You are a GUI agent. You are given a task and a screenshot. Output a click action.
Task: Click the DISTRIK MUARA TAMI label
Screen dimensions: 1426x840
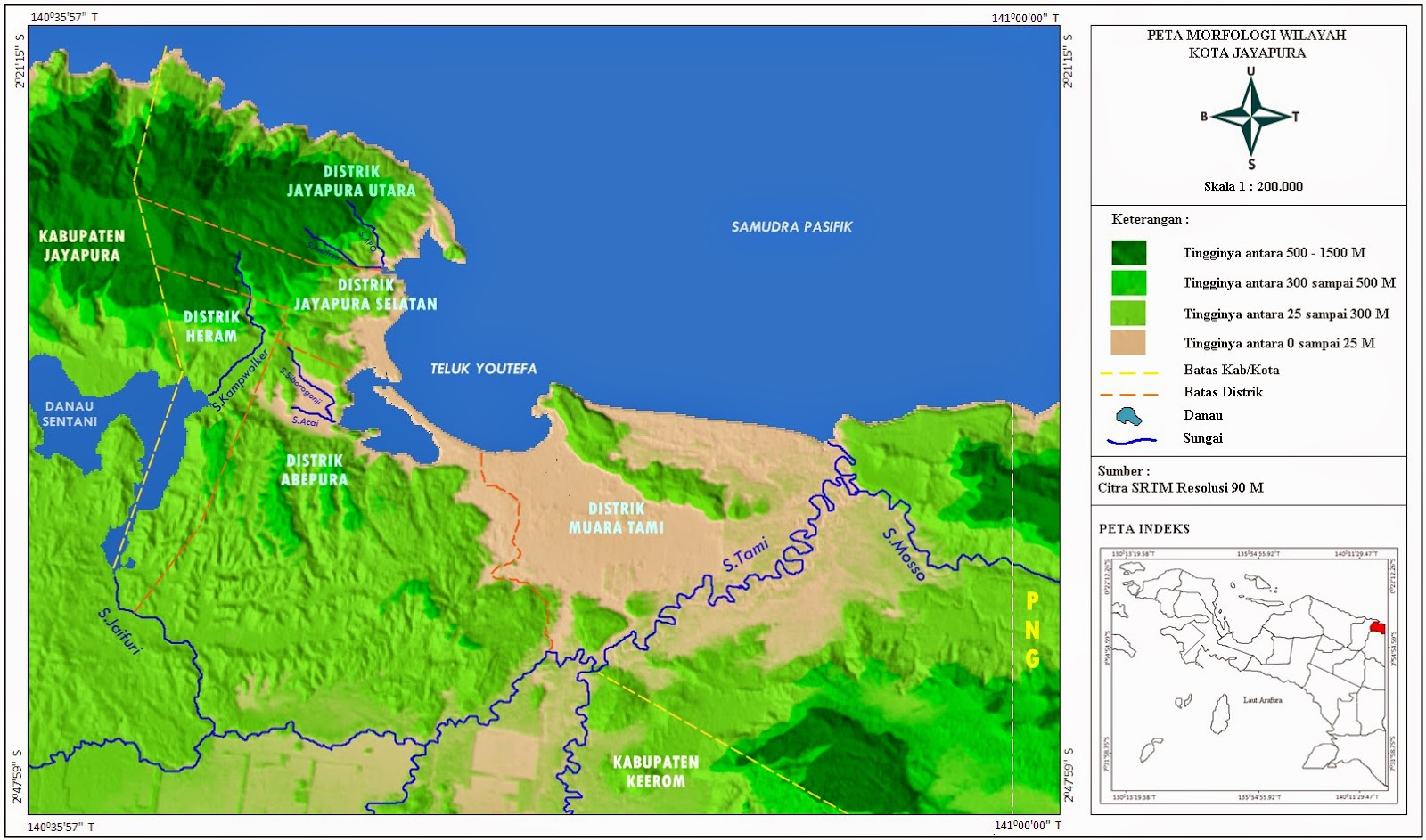[616, 518]
